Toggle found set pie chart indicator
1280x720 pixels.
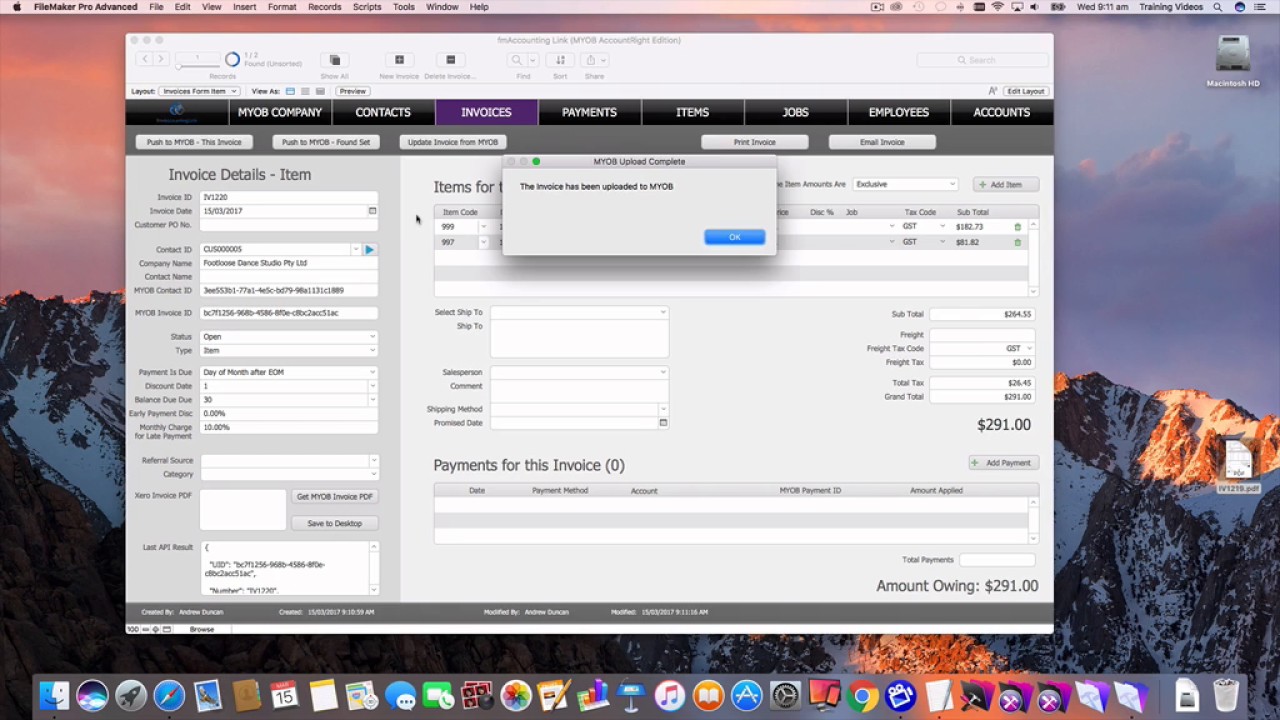point(232,60)
